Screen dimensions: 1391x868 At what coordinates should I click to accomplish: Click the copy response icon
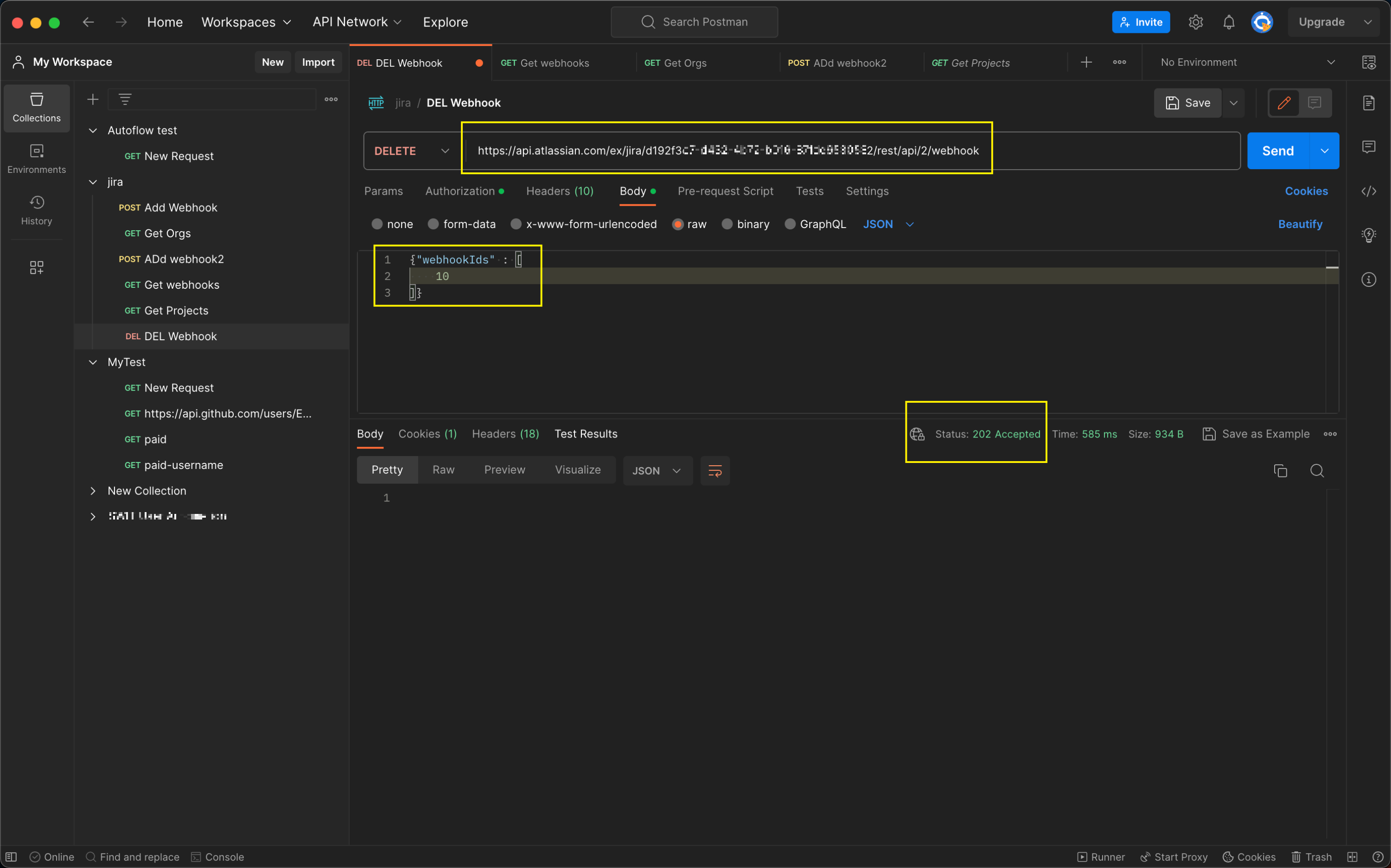[1280, 471]
